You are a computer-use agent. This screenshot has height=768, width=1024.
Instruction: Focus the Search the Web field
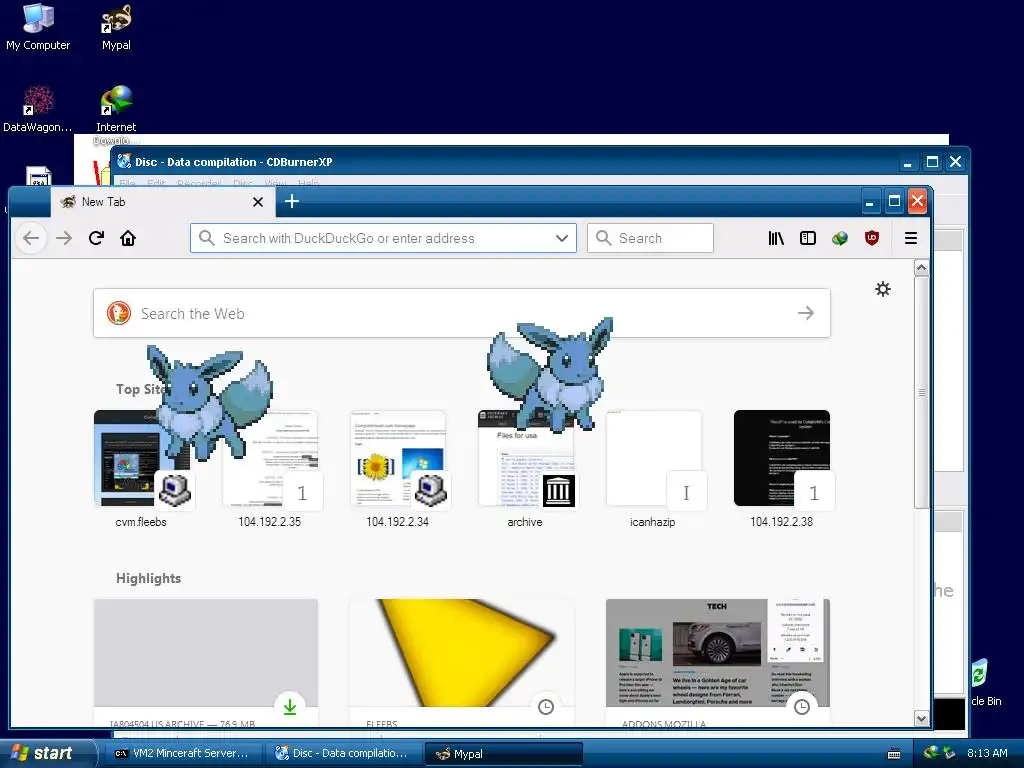462,313
